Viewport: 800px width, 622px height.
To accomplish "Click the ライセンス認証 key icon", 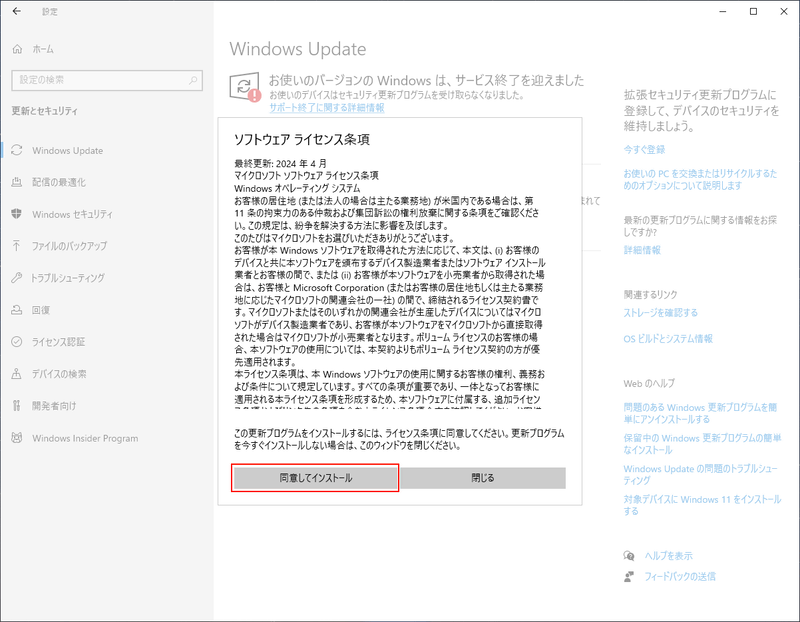I will [16, 343].
